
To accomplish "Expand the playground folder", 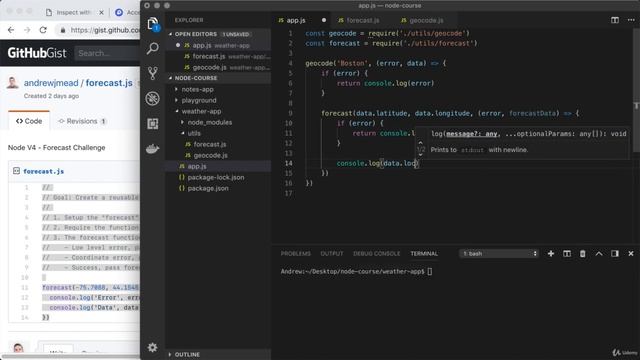I will pyautogui.click(x=177, y=100).
